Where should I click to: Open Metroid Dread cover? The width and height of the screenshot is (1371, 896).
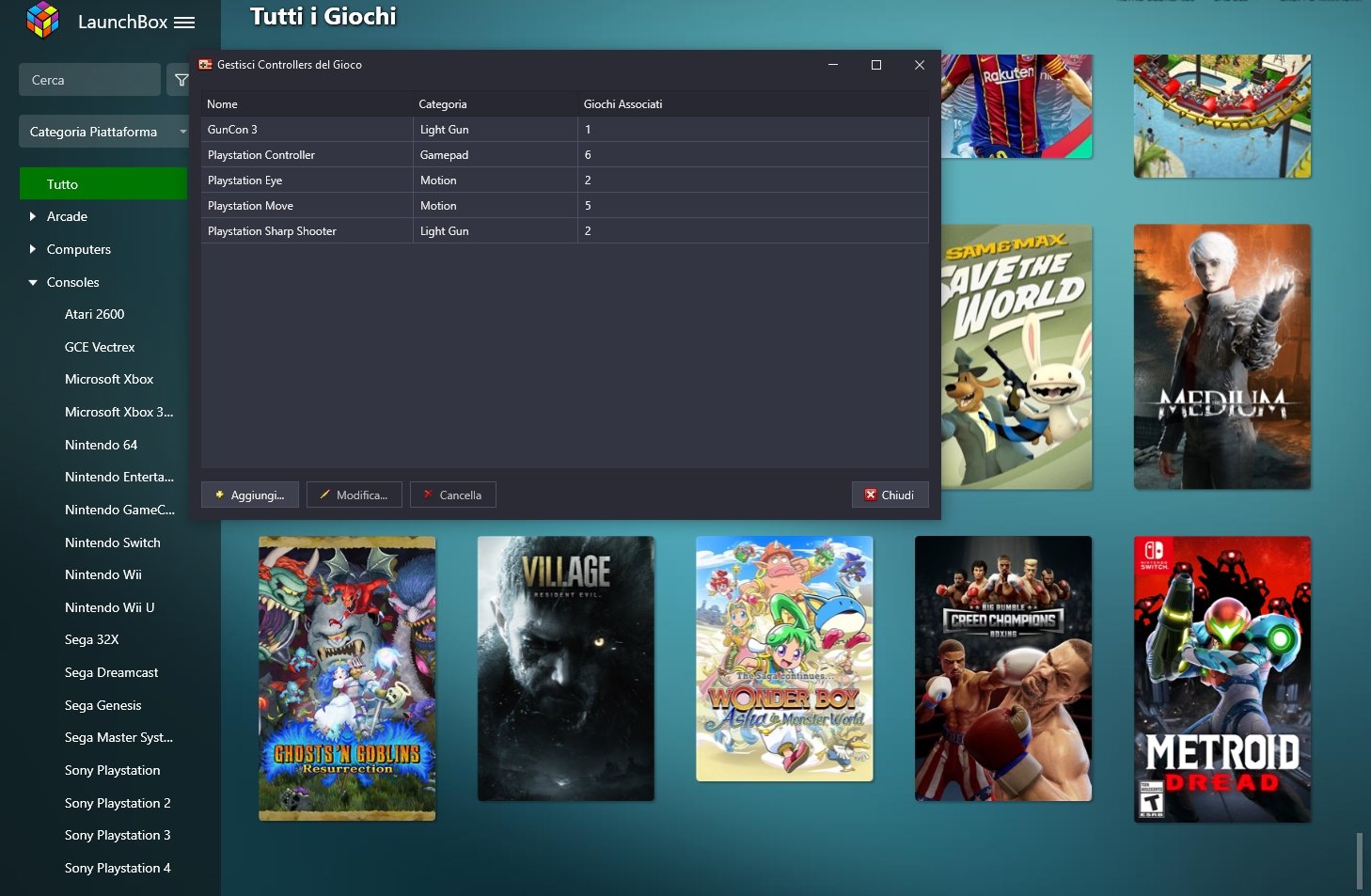coord(1222,679)
